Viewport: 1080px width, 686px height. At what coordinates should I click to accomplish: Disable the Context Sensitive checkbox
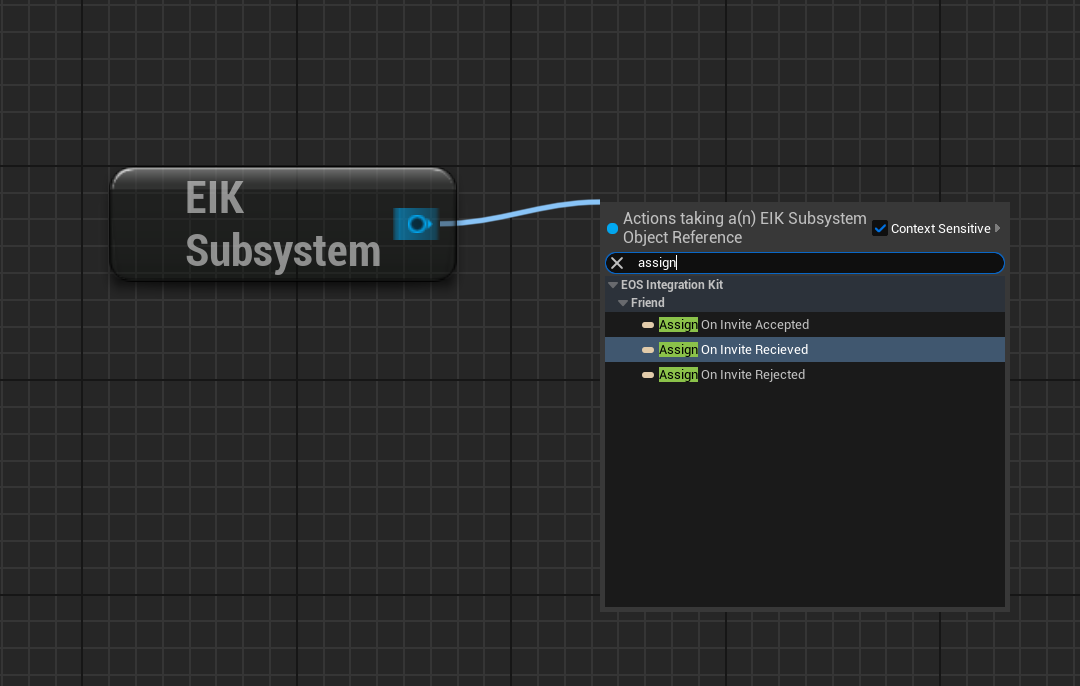[880, 229]
